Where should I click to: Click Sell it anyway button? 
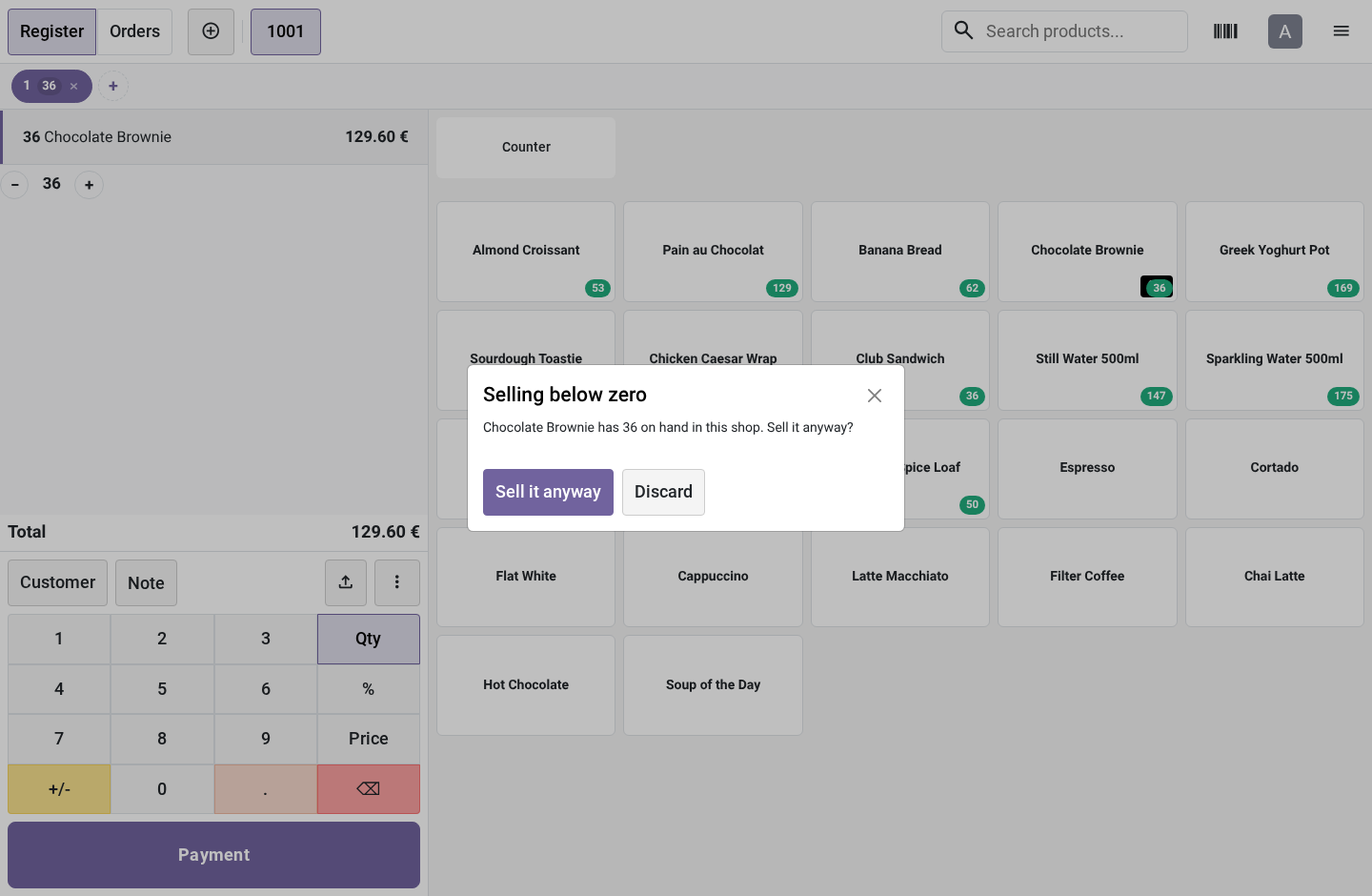(x=548, y=492)
